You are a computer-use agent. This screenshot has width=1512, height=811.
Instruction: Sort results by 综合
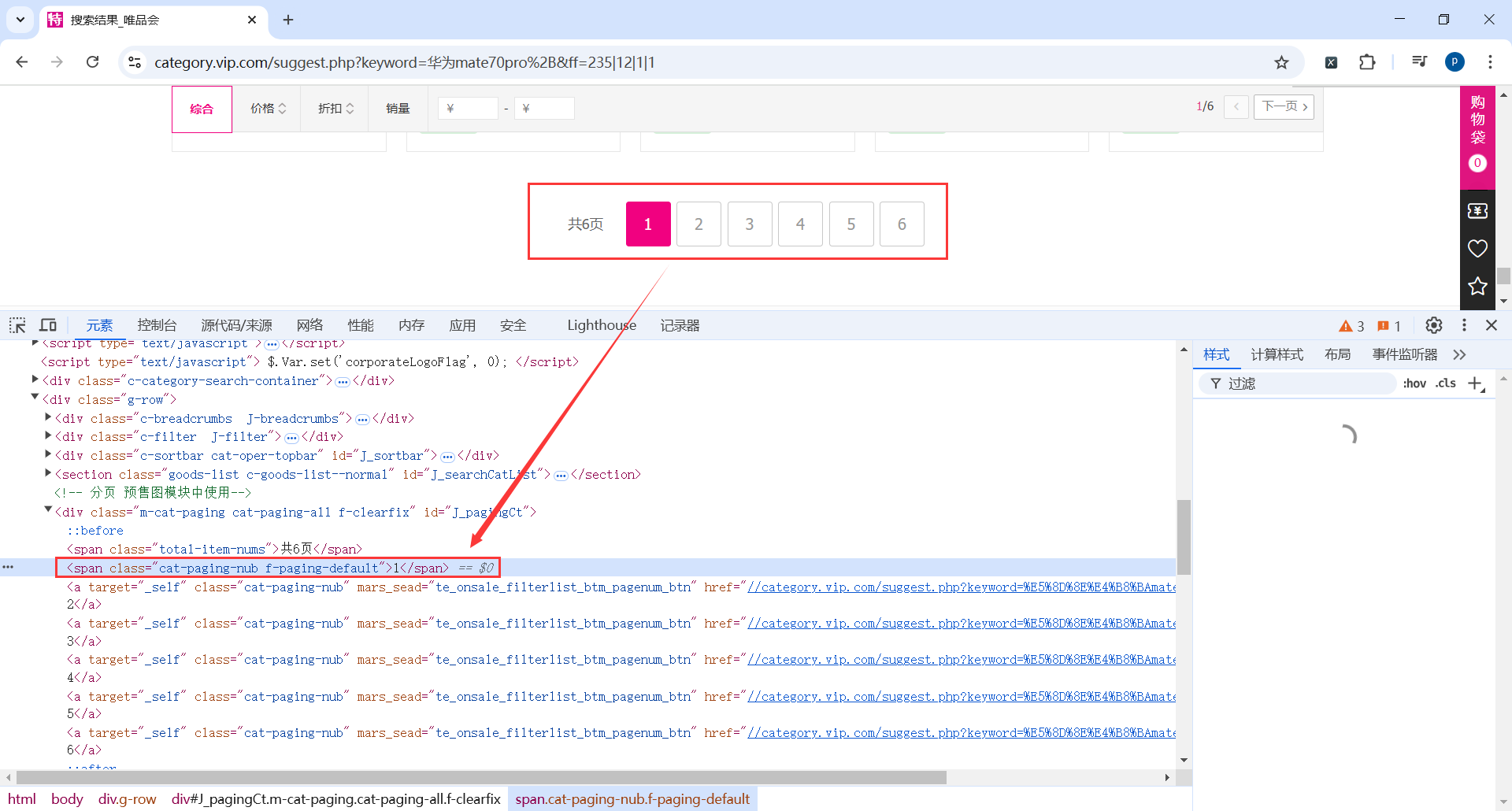202,109
